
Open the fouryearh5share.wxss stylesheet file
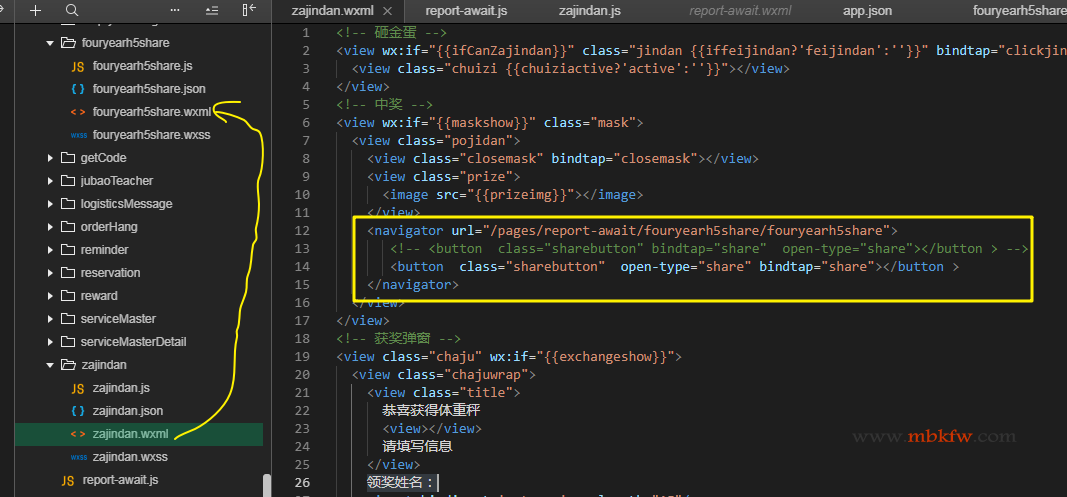pyautogui.click(x=150, y=135)
